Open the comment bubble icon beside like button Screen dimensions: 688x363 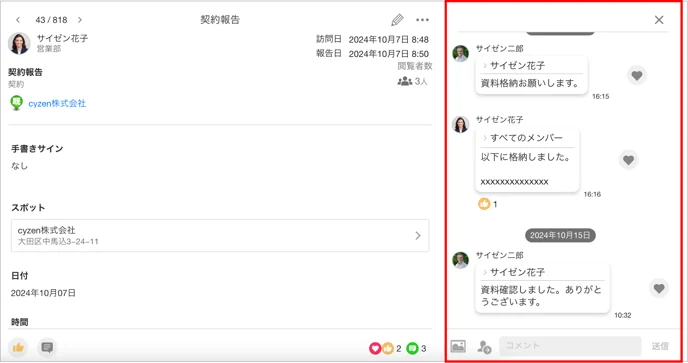(x=47, y=348)
